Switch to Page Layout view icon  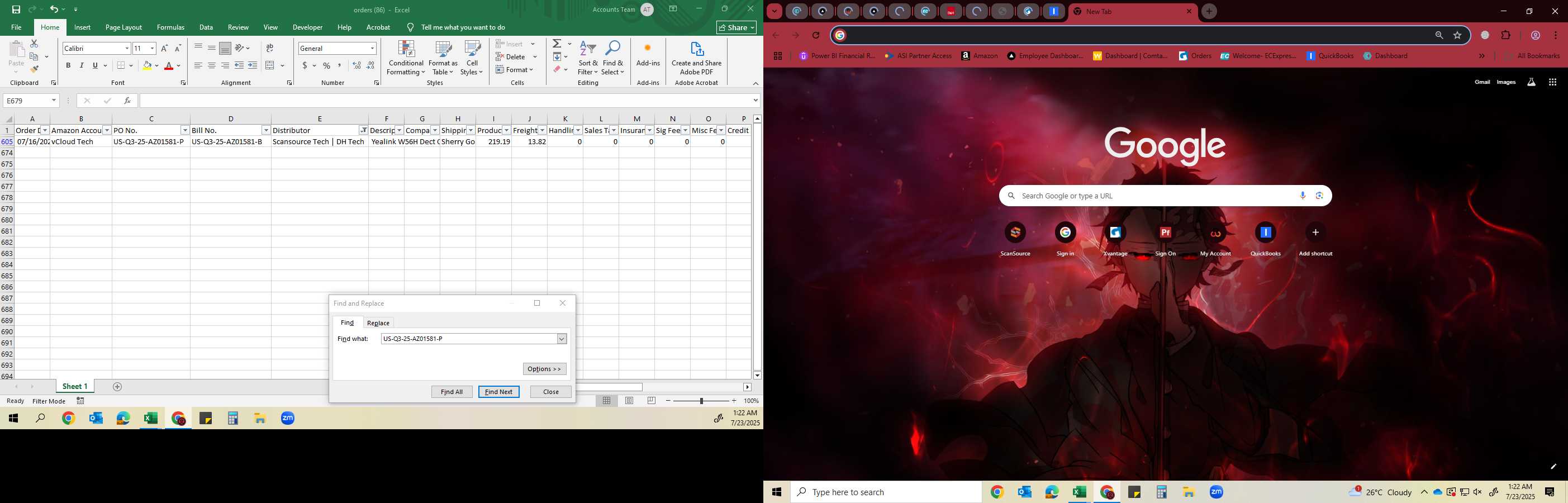(x=629, y=401)
